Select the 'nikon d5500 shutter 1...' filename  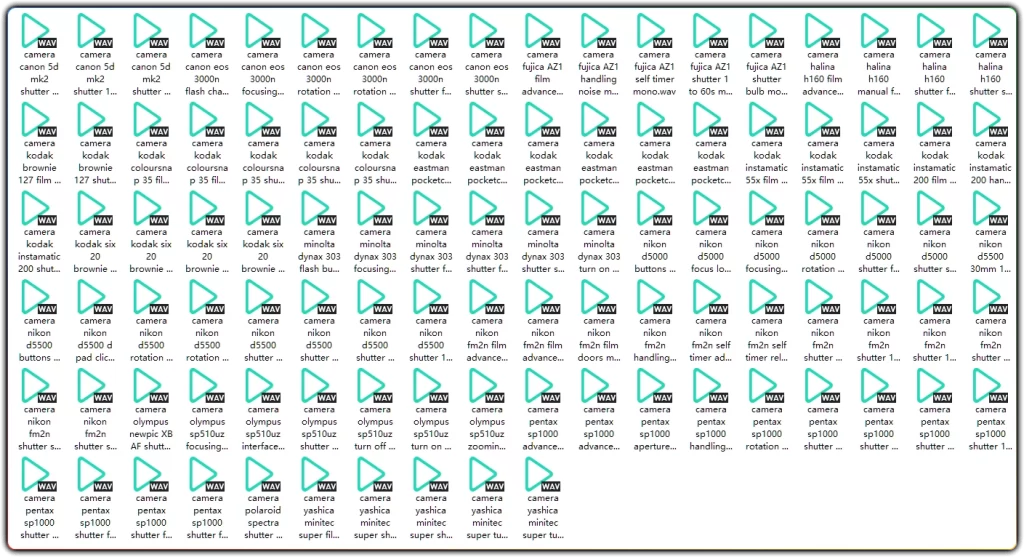pos(430,340)
